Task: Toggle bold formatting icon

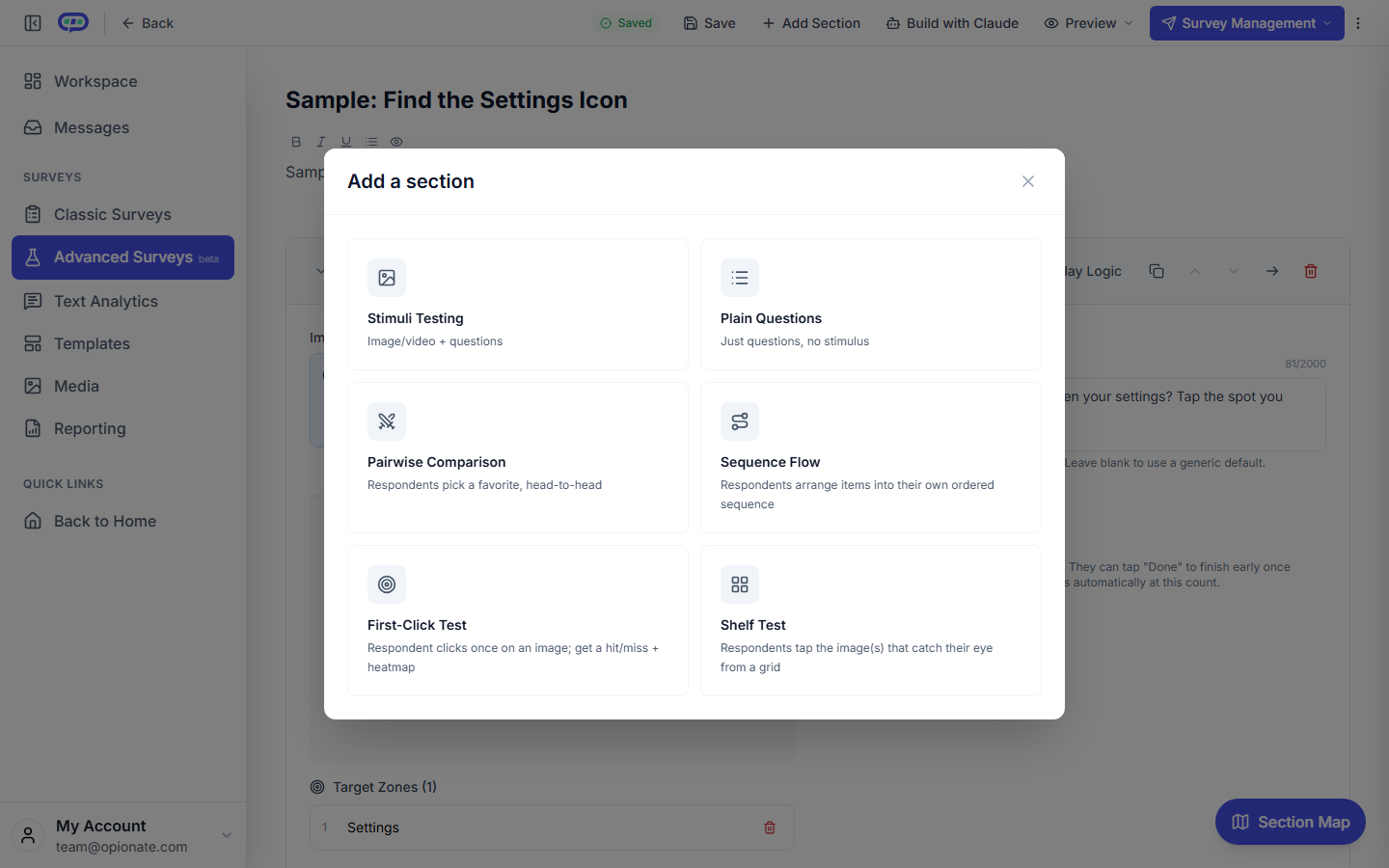Action: coord(296,142)
